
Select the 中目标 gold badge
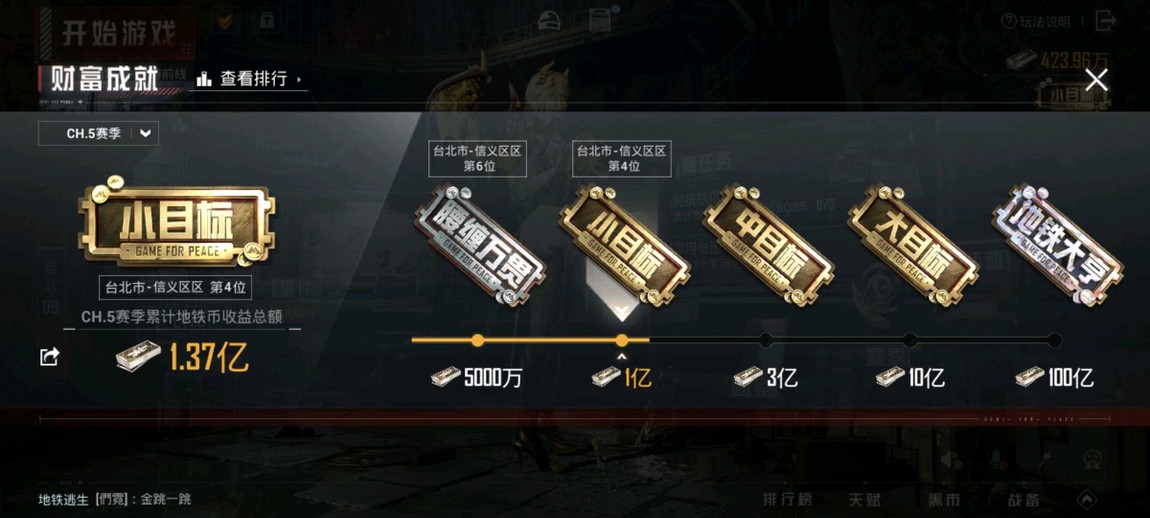769,246
